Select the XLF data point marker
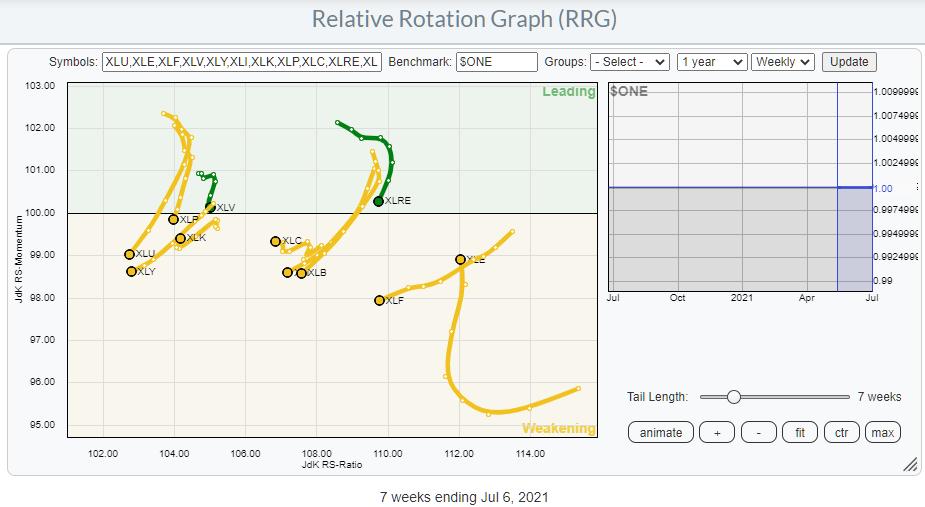 click(x=380, y=300)
